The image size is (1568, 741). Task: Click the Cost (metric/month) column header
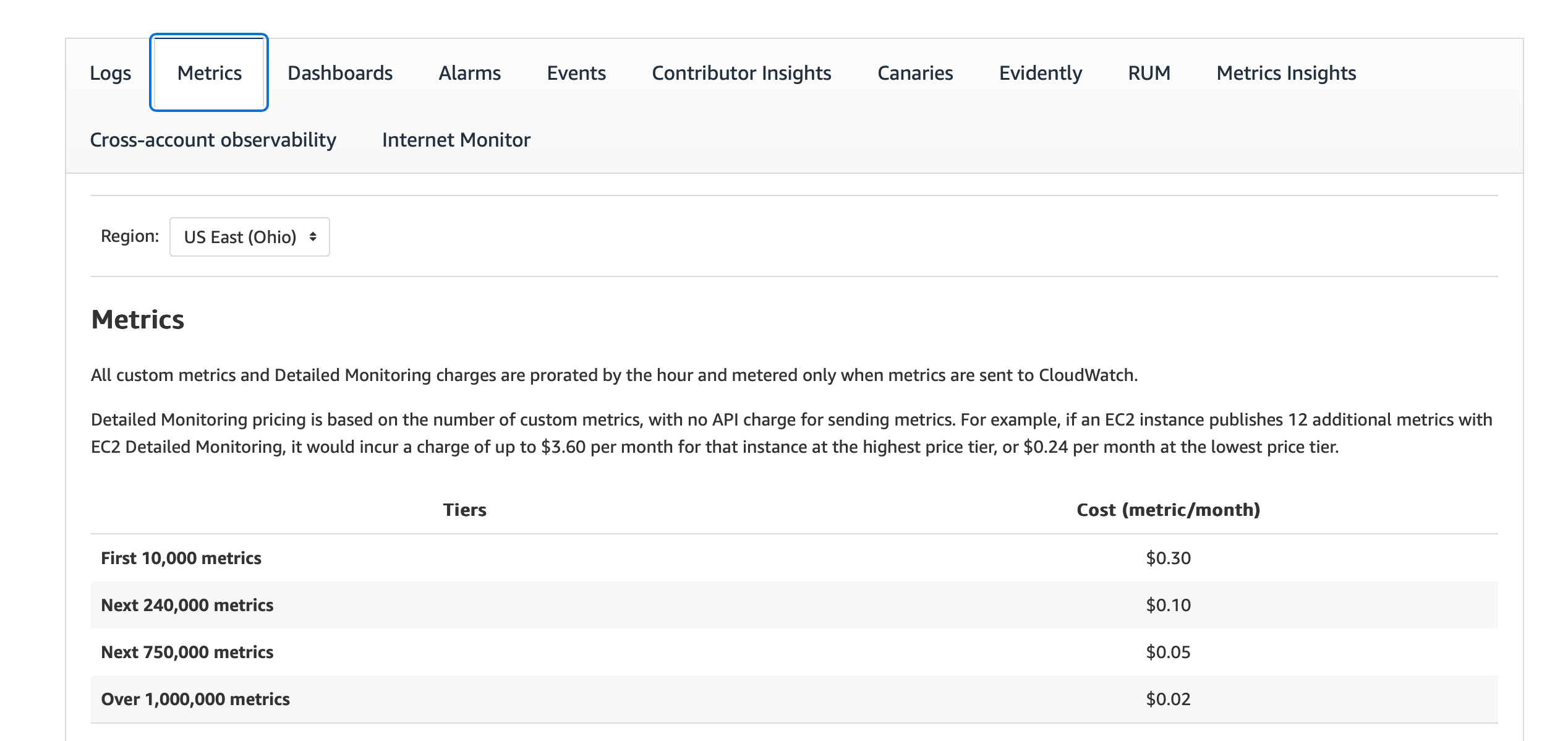(1168, 510)
